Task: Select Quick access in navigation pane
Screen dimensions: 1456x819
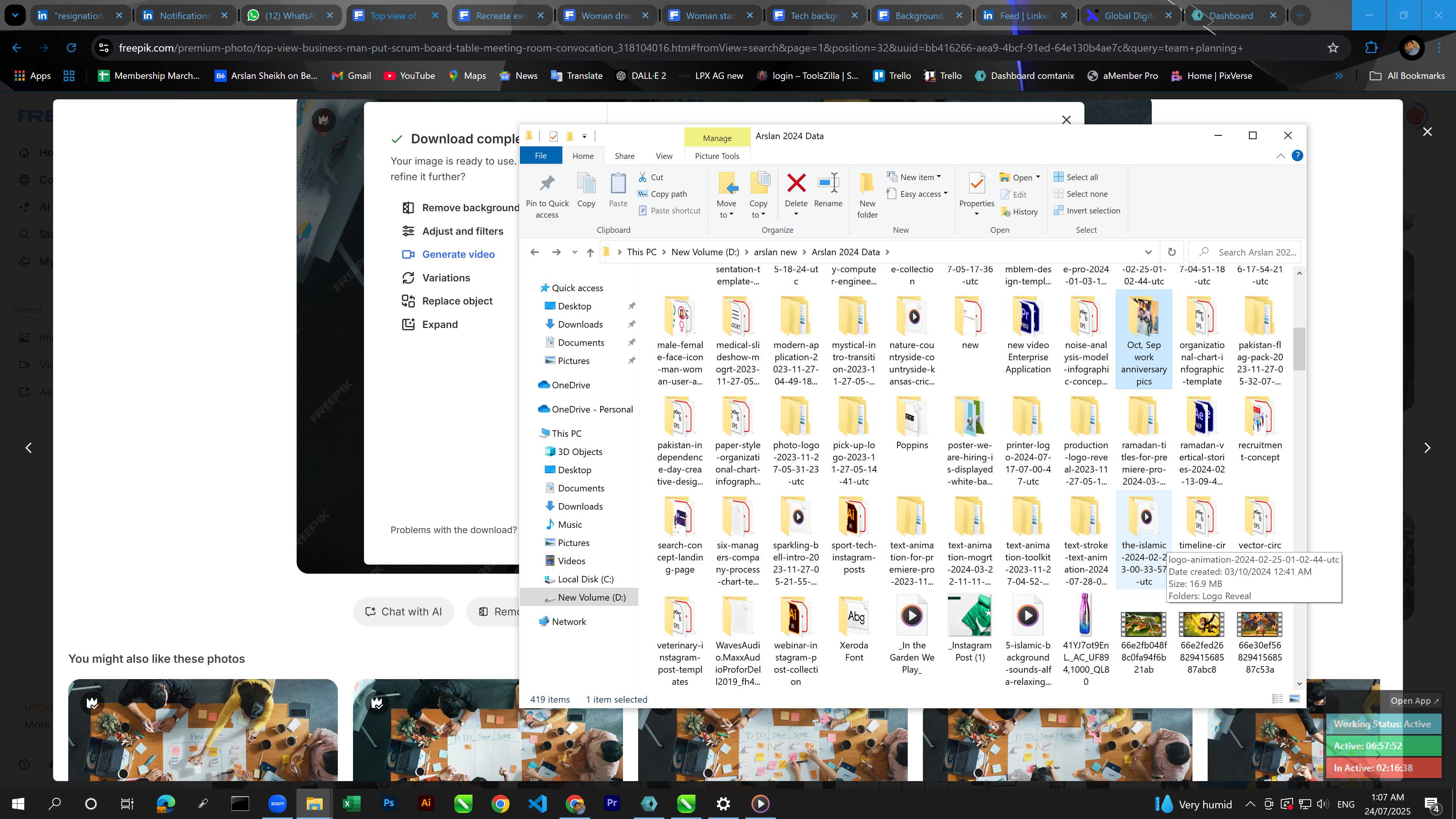Action: tap(577, 288)
